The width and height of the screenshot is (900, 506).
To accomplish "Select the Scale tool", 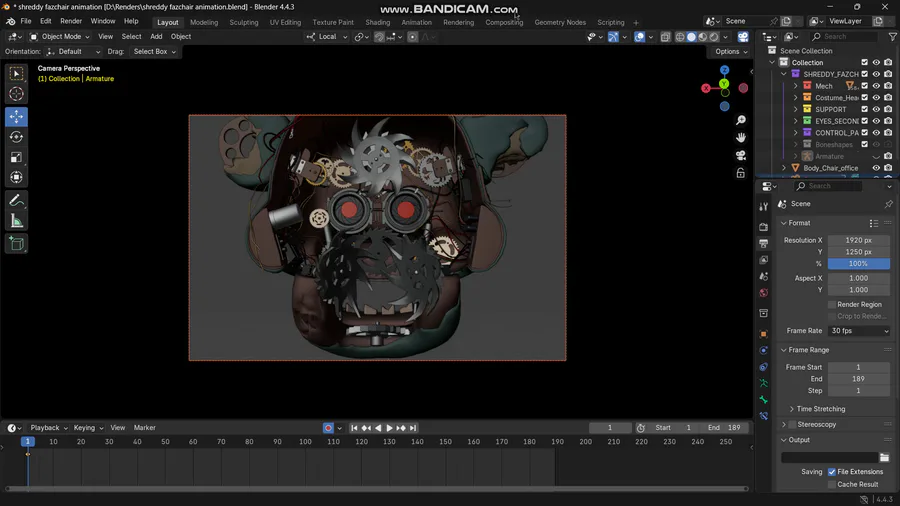I will [x=16, y=157].
